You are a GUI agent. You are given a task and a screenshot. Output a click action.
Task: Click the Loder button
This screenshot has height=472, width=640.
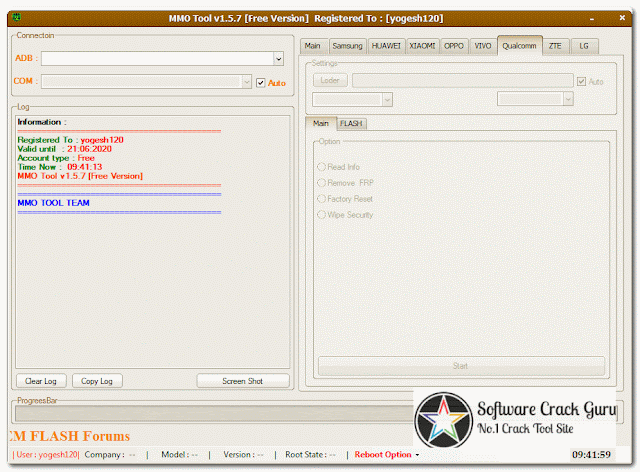330,80
